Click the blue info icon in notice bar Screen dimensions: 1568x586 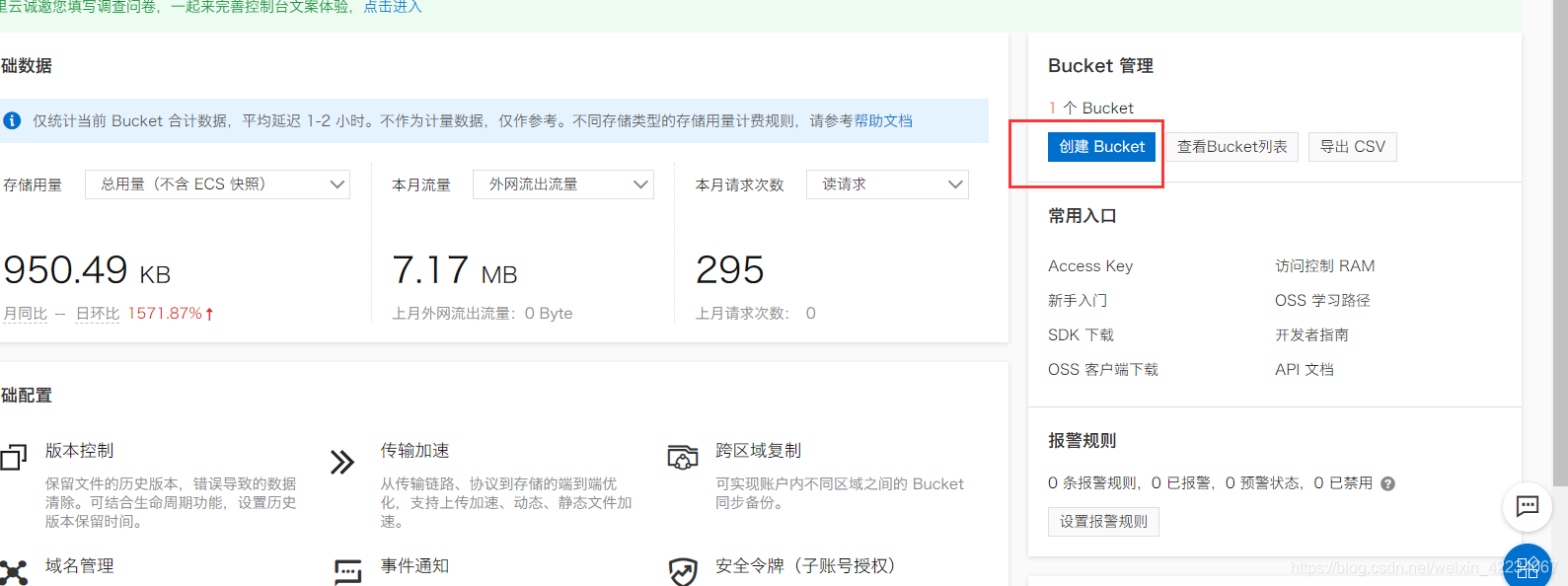coord(12,120)
